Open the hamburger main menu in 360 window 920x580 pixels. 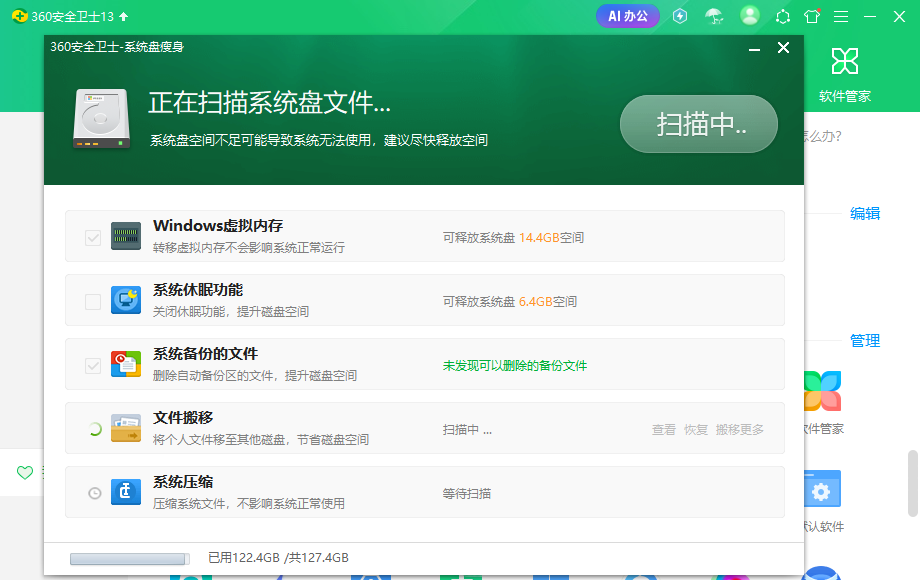tap(841, 16)
